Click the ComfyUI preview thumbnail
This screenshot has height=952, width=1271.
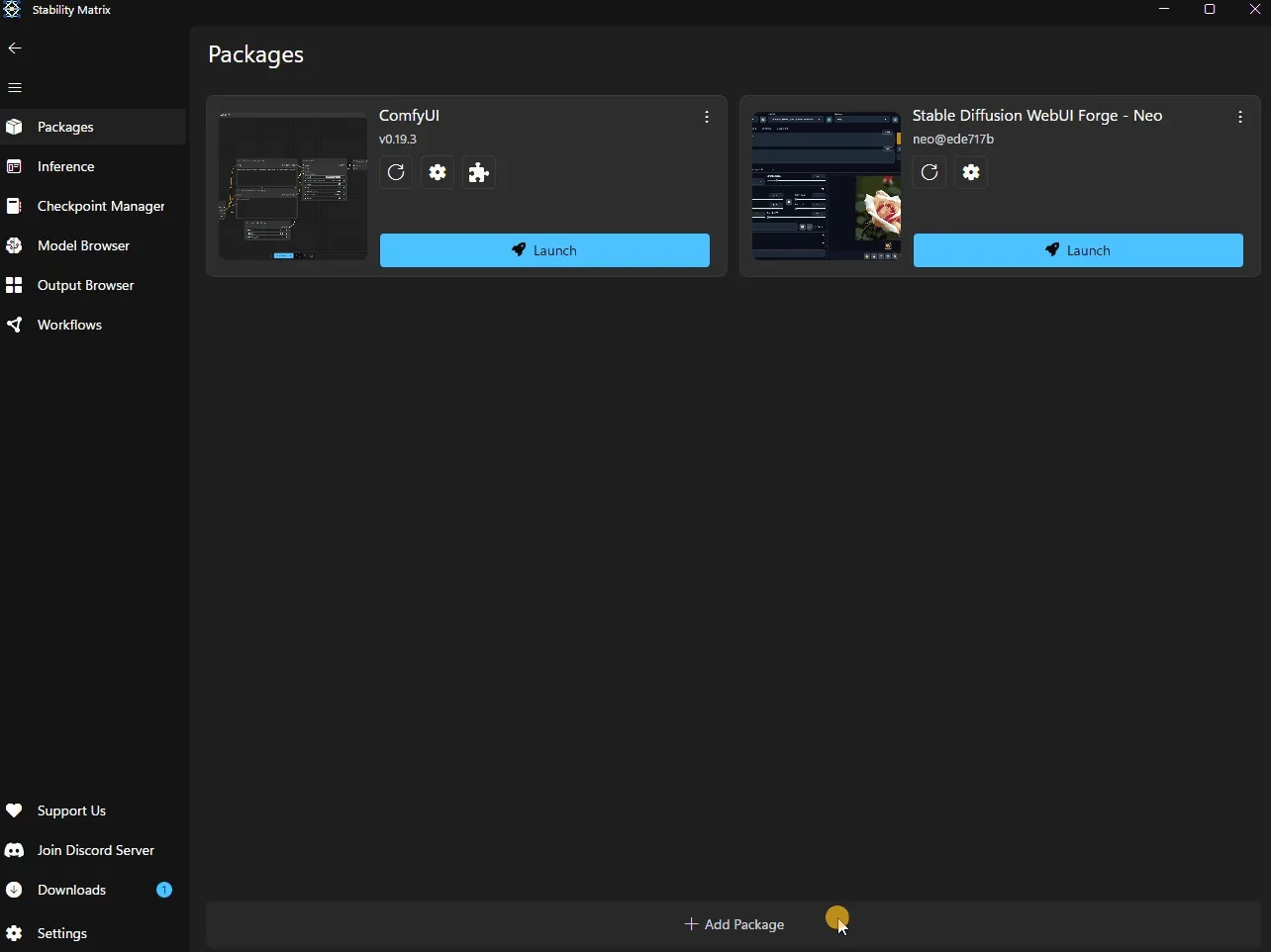click(x=293, y=186)
